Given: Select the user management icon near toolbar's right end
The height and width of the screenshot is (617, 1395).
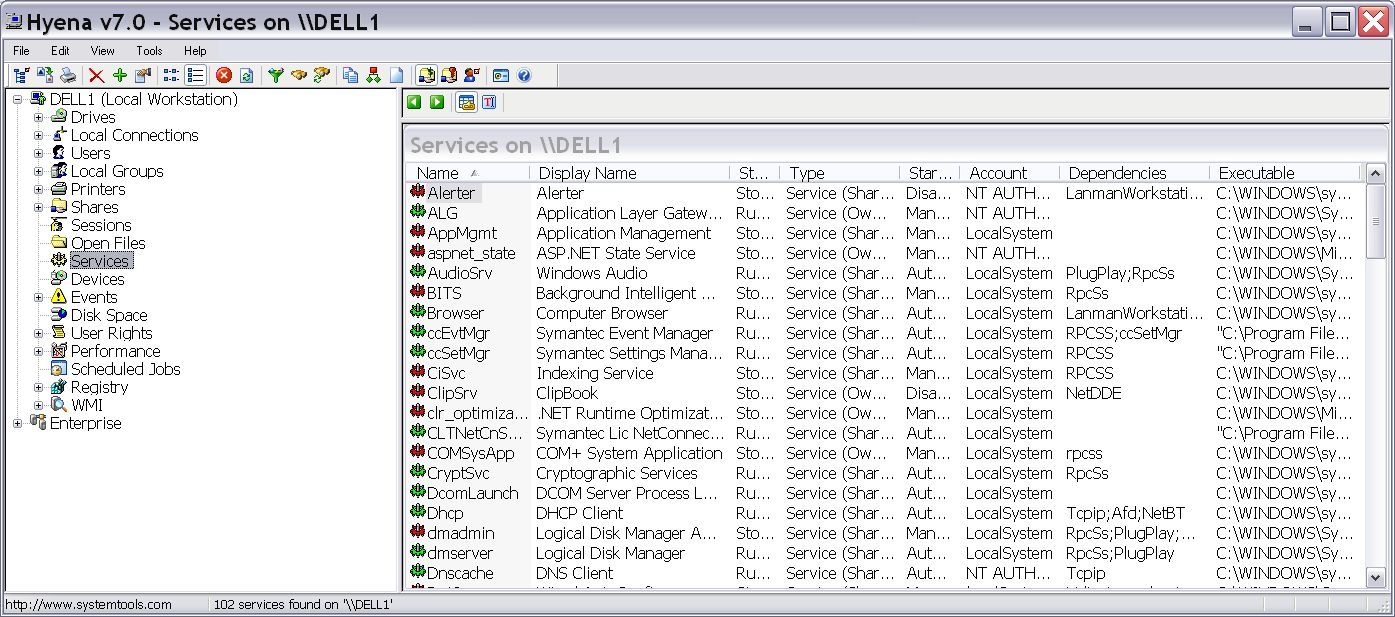Looking at the screenshot, I should pyautogui.click(x=474, y=75).
